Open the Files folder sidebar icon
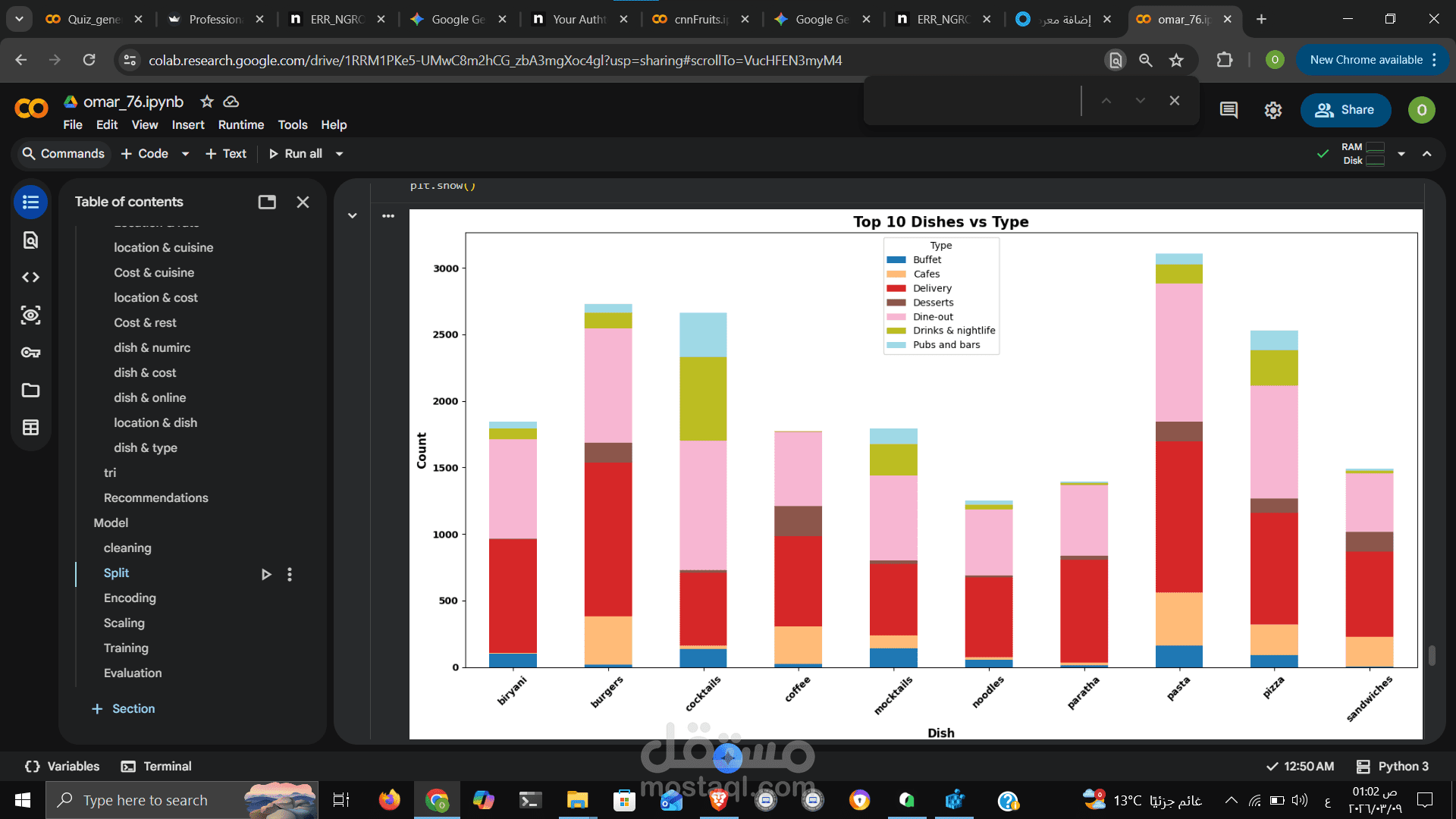Viewport: 1456px width, 819px height. pyautogui.click(x=30, y=391)
